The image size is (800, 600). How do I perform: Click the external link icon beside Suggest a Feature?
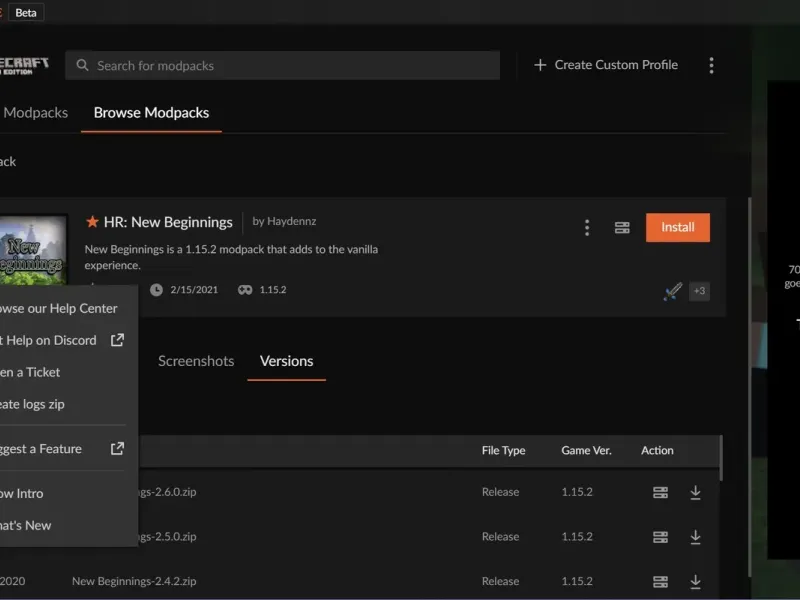(117, 449)
